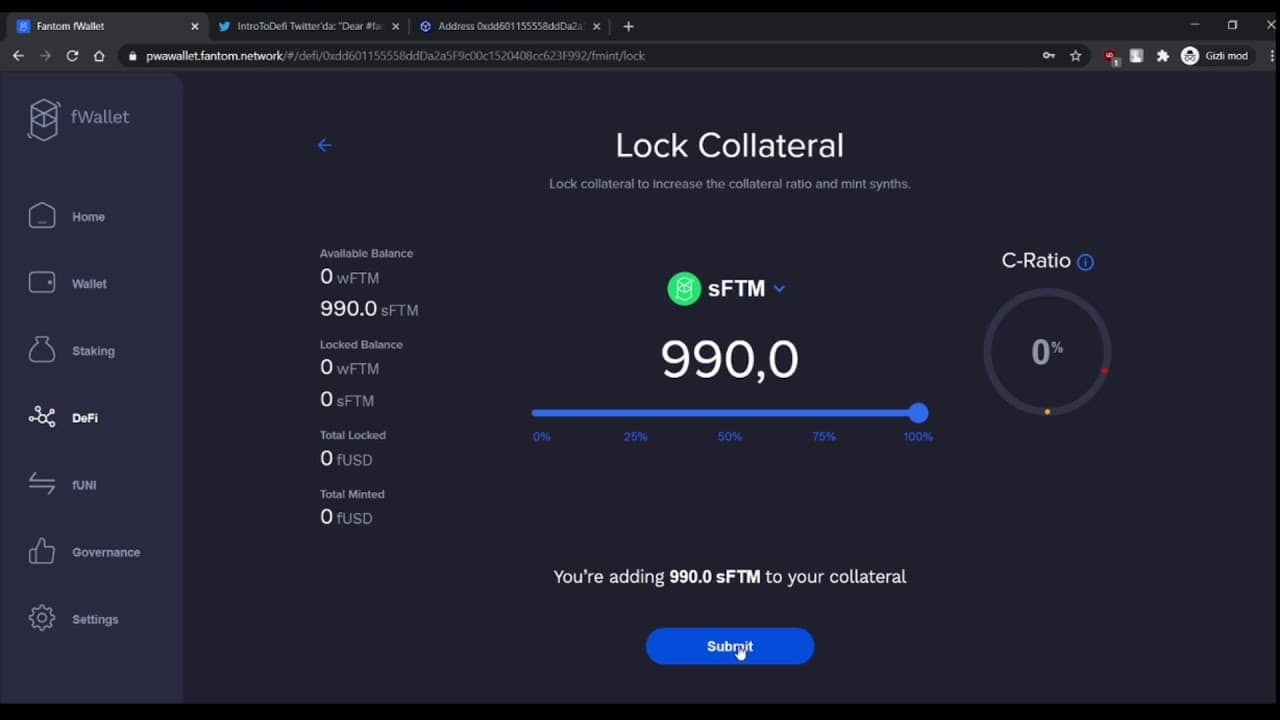Click the Total Minted 0 fUSD value

pyautogui.click(x=346, y=517)
